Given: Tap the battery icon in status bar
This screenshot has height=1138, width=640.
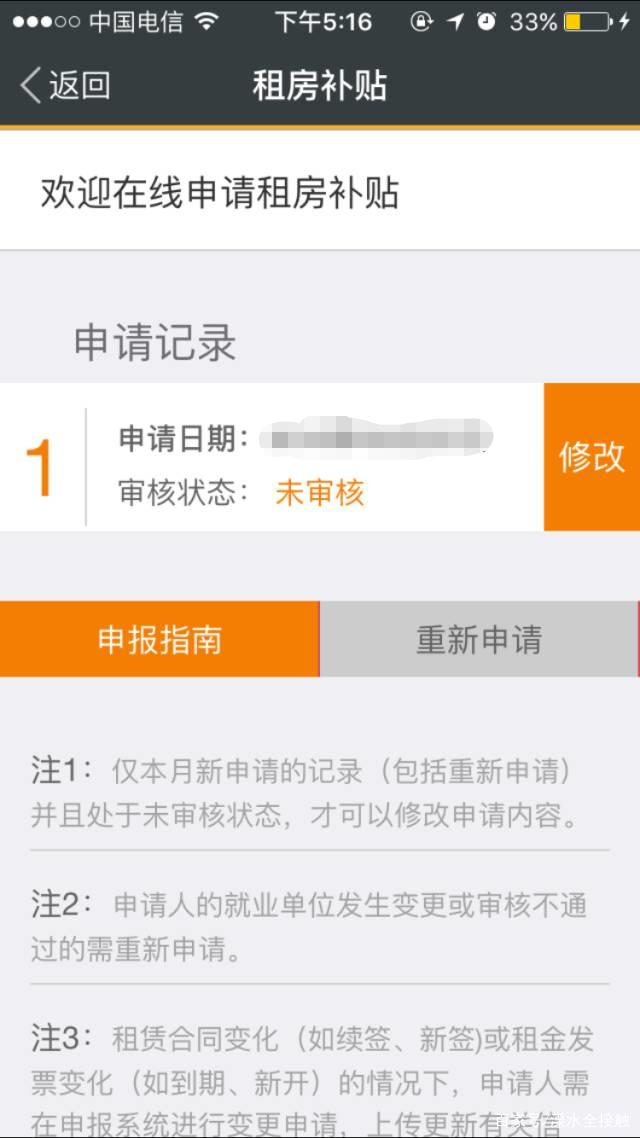Looking at the screenshot, I should [588, 22].
